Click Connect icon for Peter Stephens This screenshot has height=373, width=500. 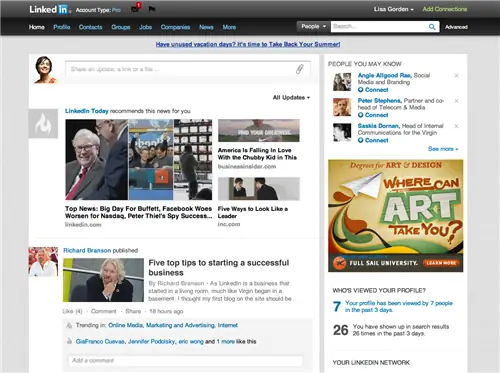(360, 115)
